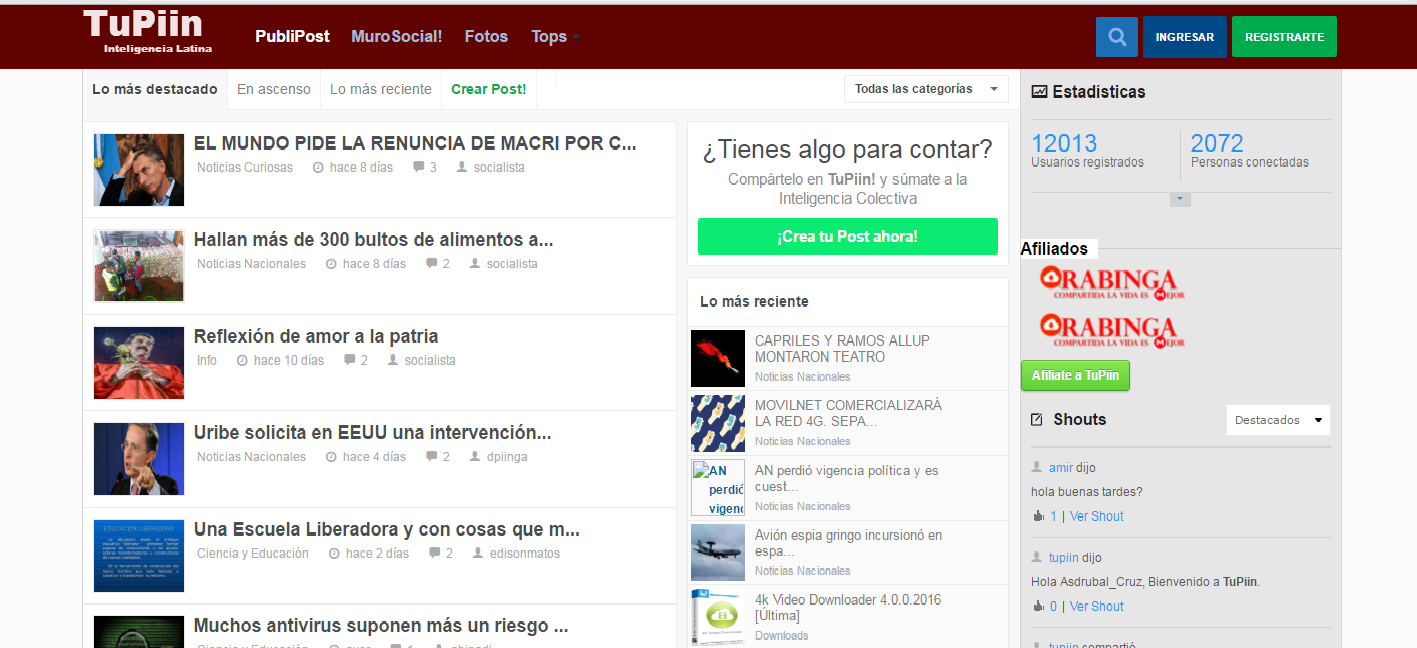Click the Avión espía gringo thumbnail image
The image size is (1417, 648).
pos(718,552)
